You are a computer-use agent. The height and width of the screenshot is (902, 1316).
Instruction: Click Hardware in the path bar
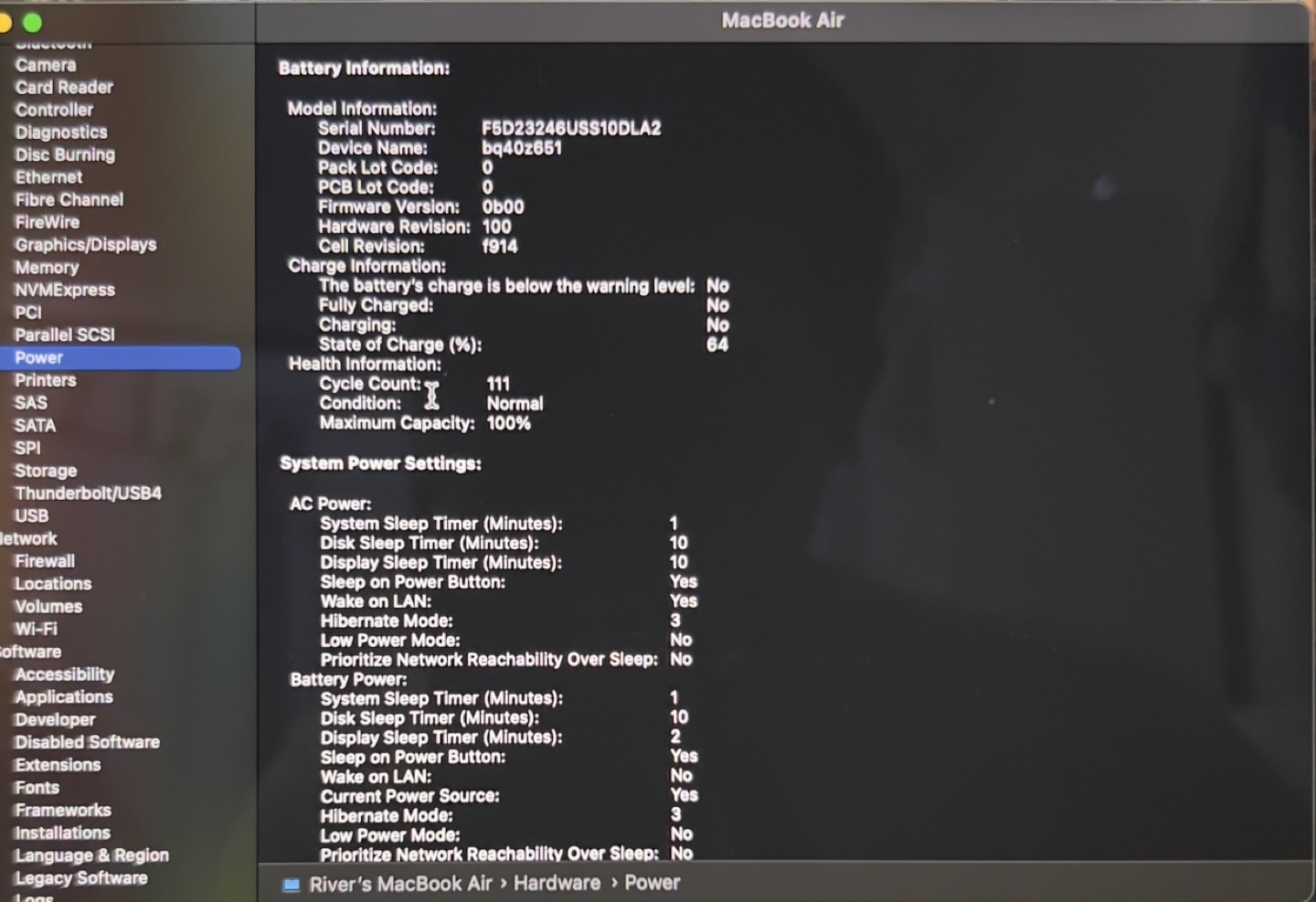557,884
